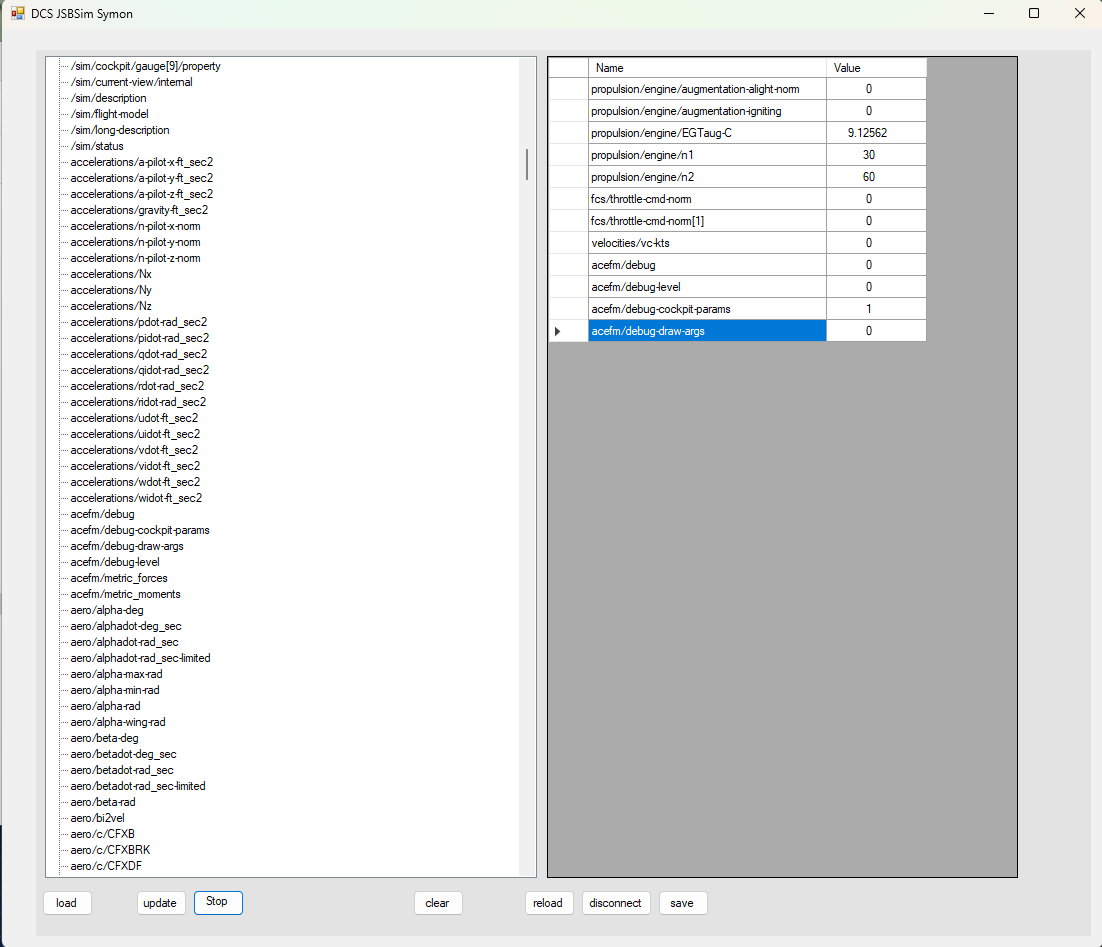Select aero/alphadot-rad_sec-limited tree node
Viewport: 1102px width, 947px height.
[x=140, y=658]
